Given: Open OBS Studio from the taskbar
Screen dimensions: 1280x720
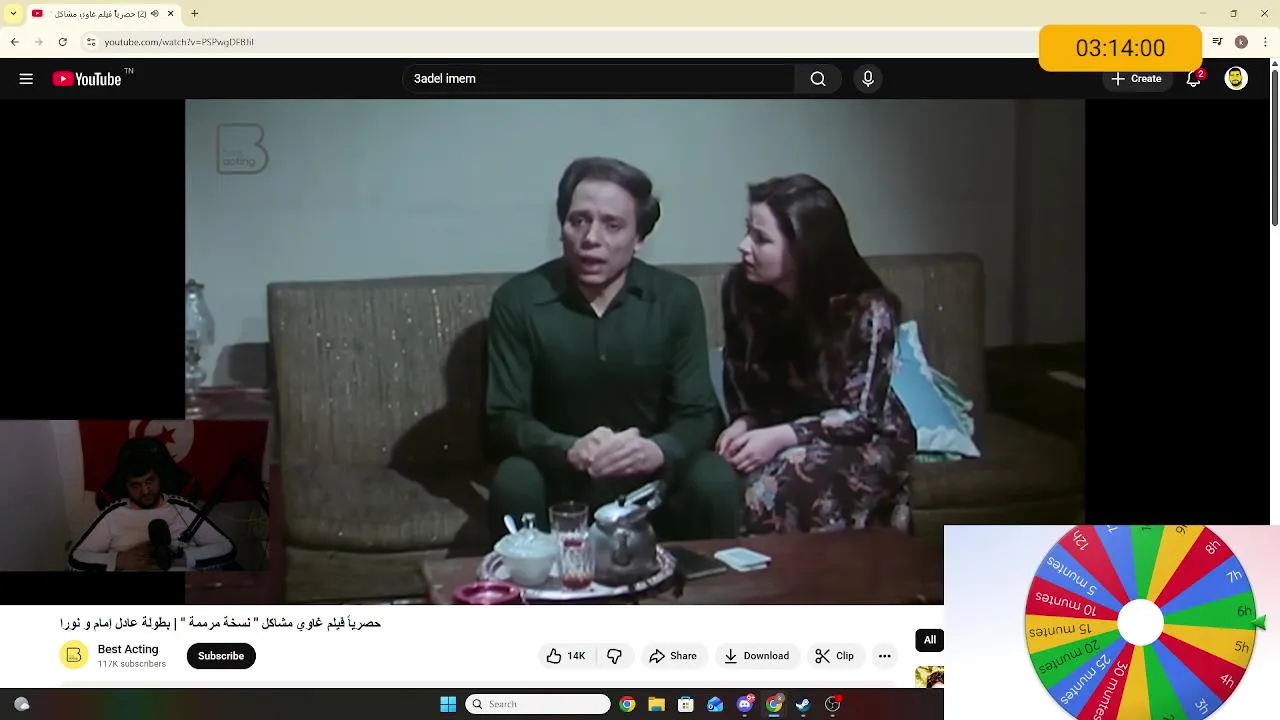Looking at the screenshot, I should 832,704.
